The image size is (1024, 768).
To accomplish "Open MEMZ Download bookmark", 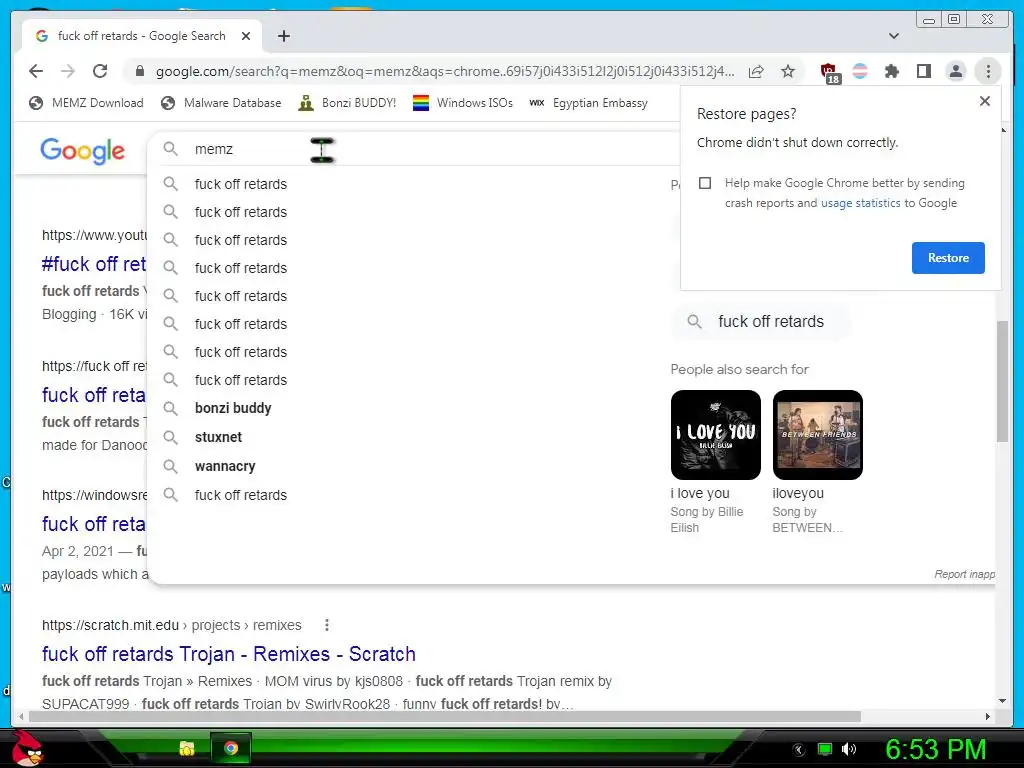I will point(86,103).
